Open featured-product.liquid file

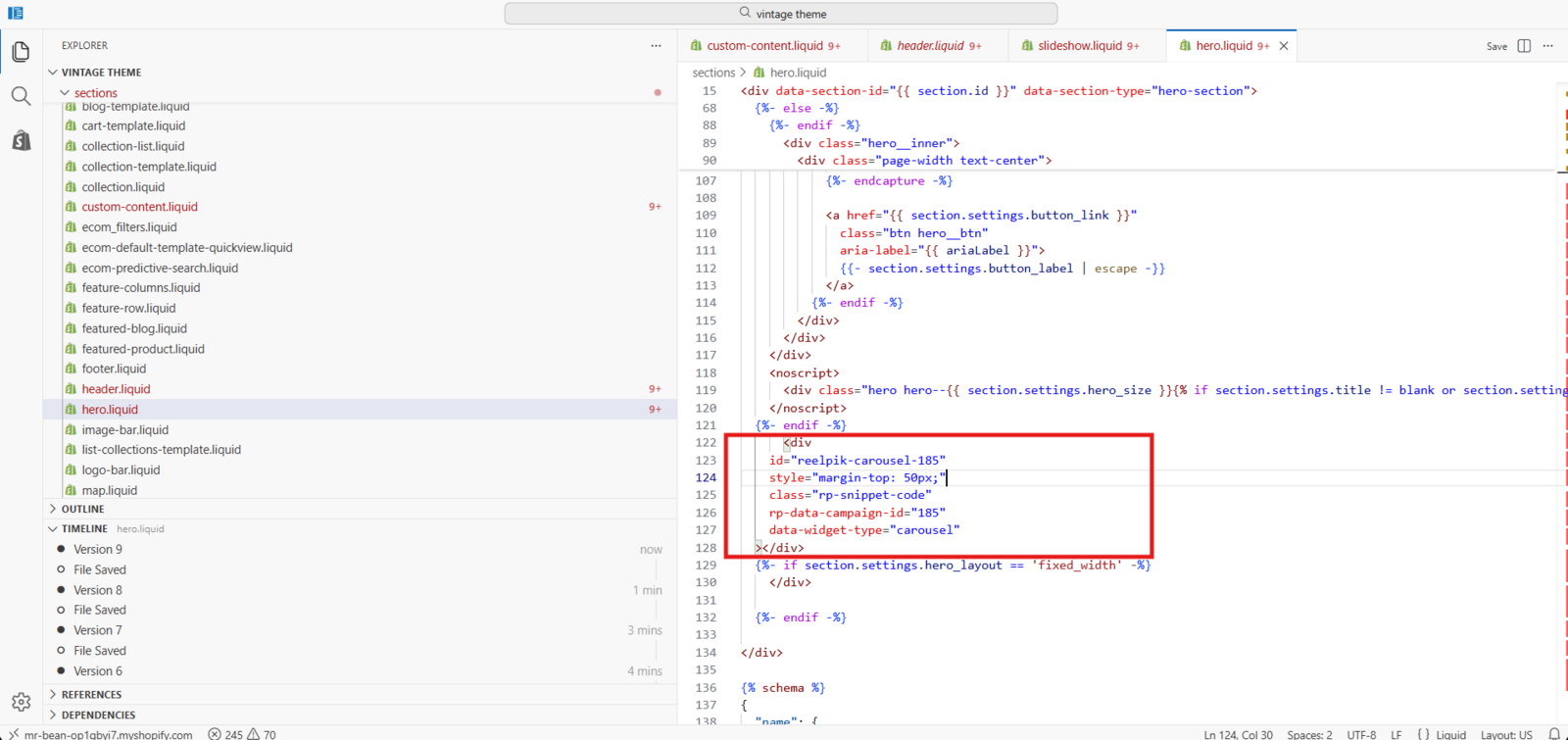tap(143, 349)
